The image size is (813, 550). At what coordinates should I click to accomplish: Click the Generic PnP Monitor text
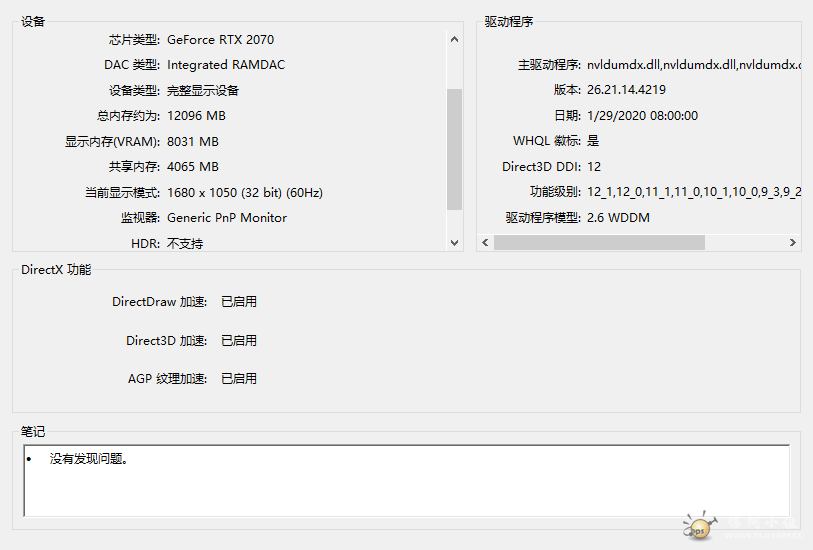click(x=227, y=218)
